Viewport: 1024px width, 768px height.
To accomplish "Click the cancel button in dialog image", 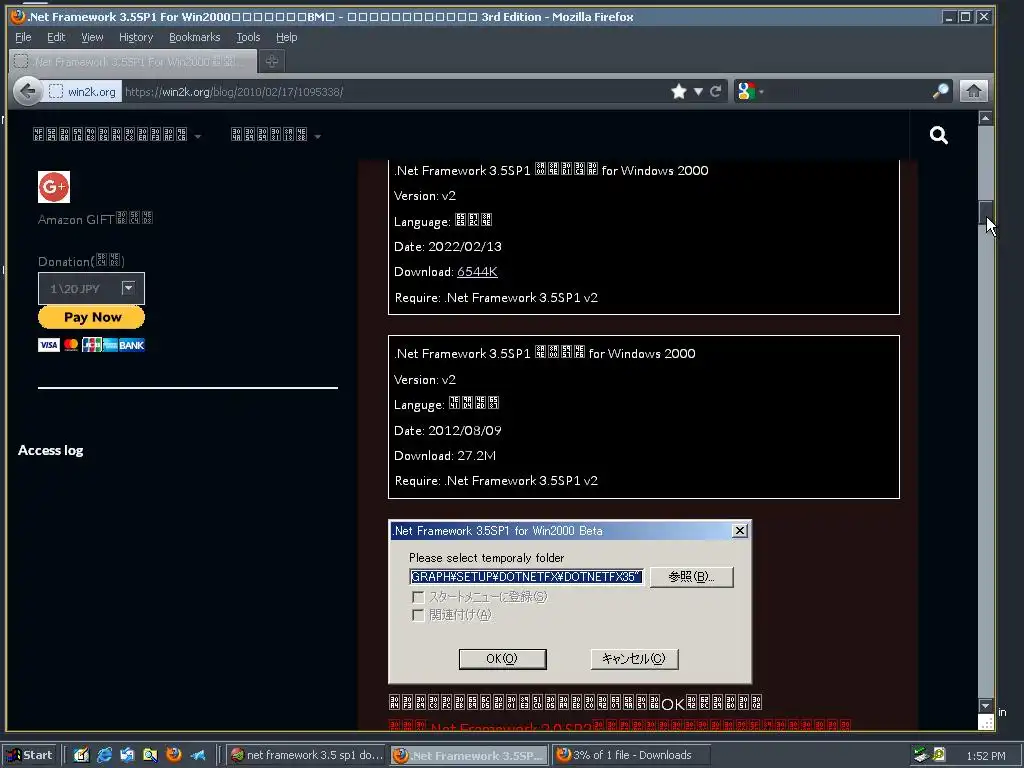I will coord(634,659).
